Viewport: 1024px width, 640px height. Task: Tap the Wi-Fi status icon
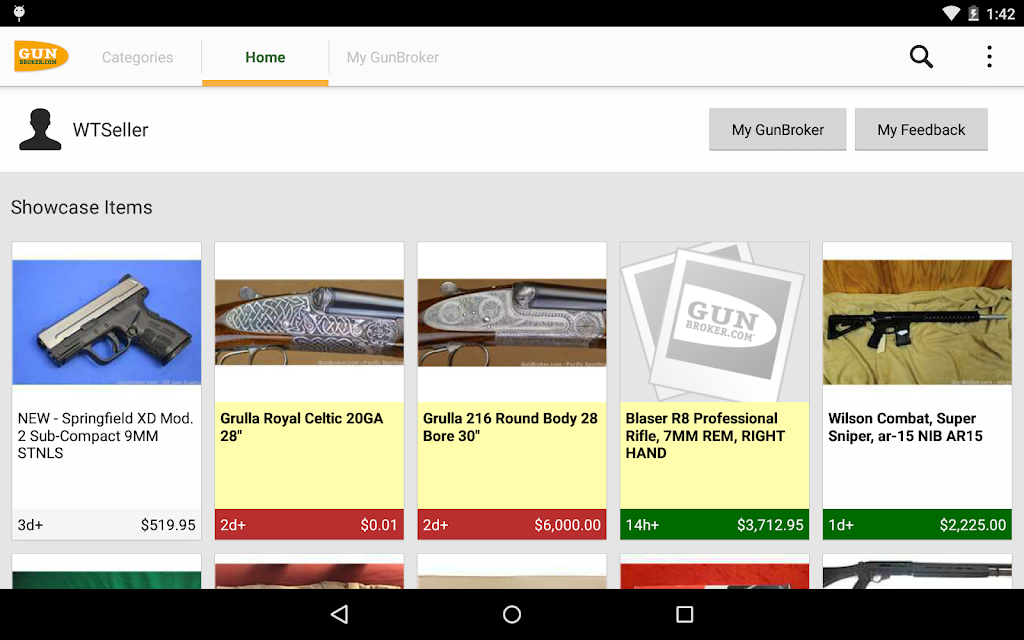pos(951,13)
